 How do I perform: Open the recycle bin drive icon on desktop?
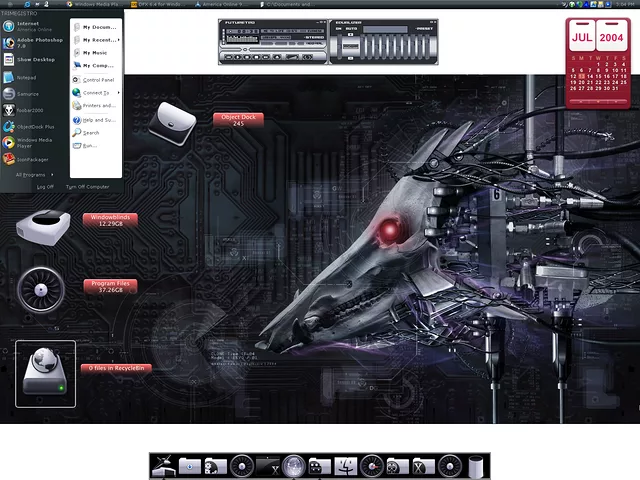(x=45, y=373)
